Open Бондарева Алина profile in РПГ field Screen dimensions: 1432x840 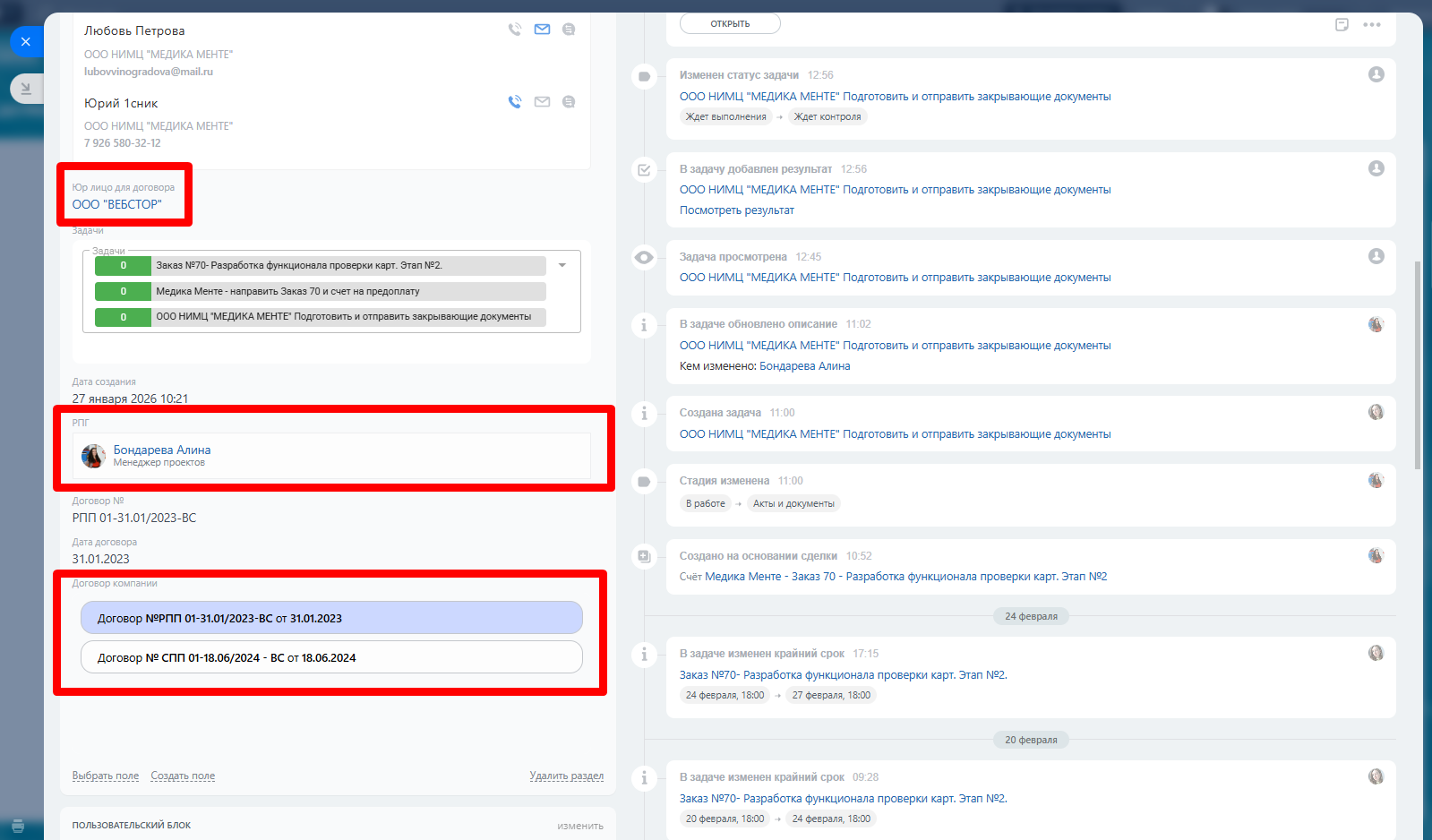162,450
